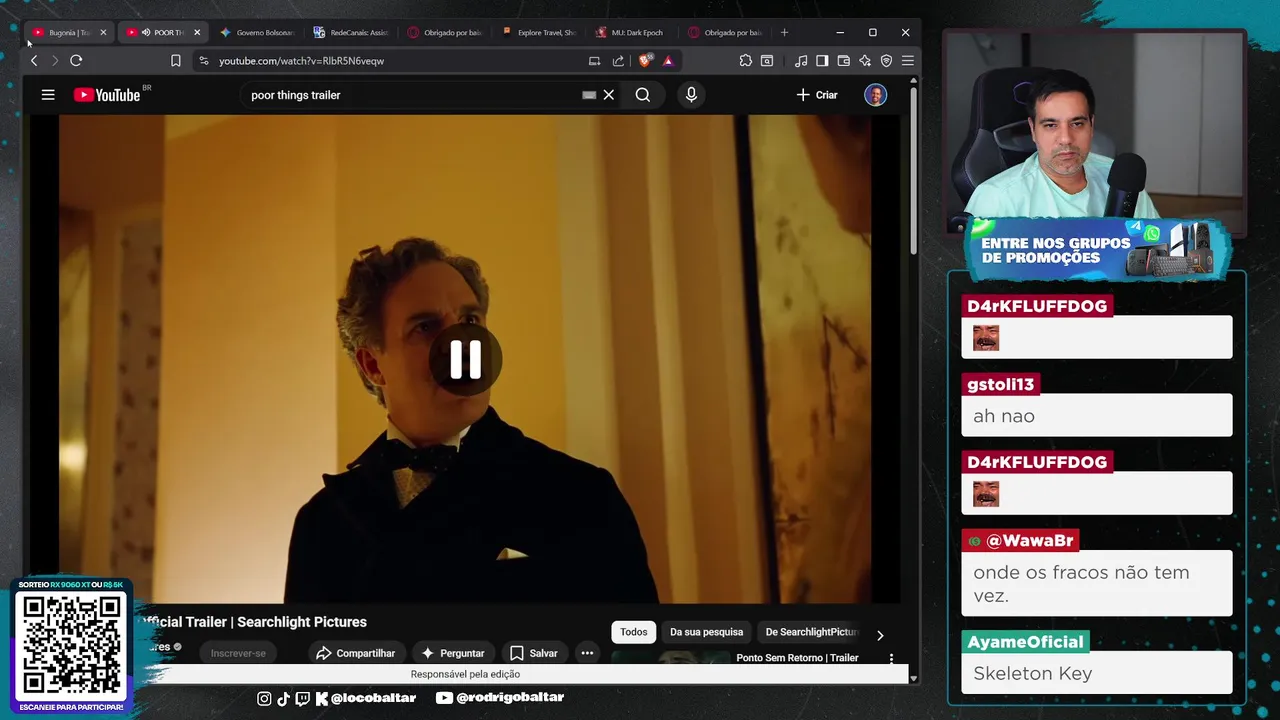Open the VPN shield icon in toolbar

tap(886, 61)
